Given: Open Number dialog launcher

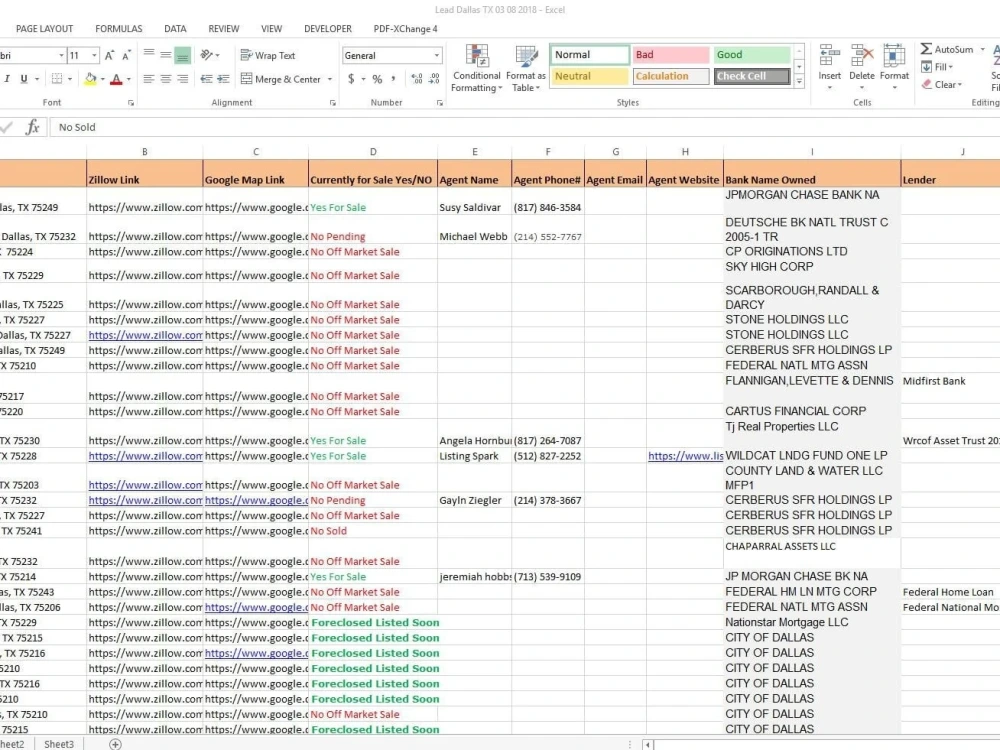Looking at the screenshot, I should (439, 103).
